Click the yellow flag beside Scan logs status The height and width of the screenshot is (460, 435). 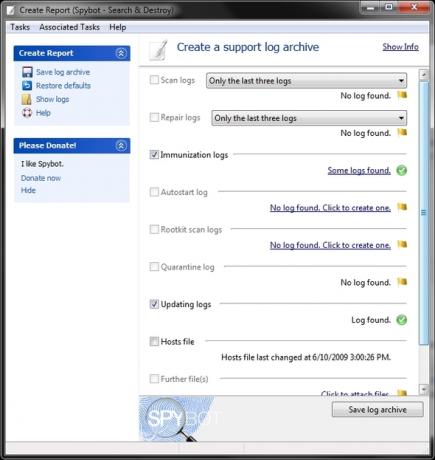(402, 95)
